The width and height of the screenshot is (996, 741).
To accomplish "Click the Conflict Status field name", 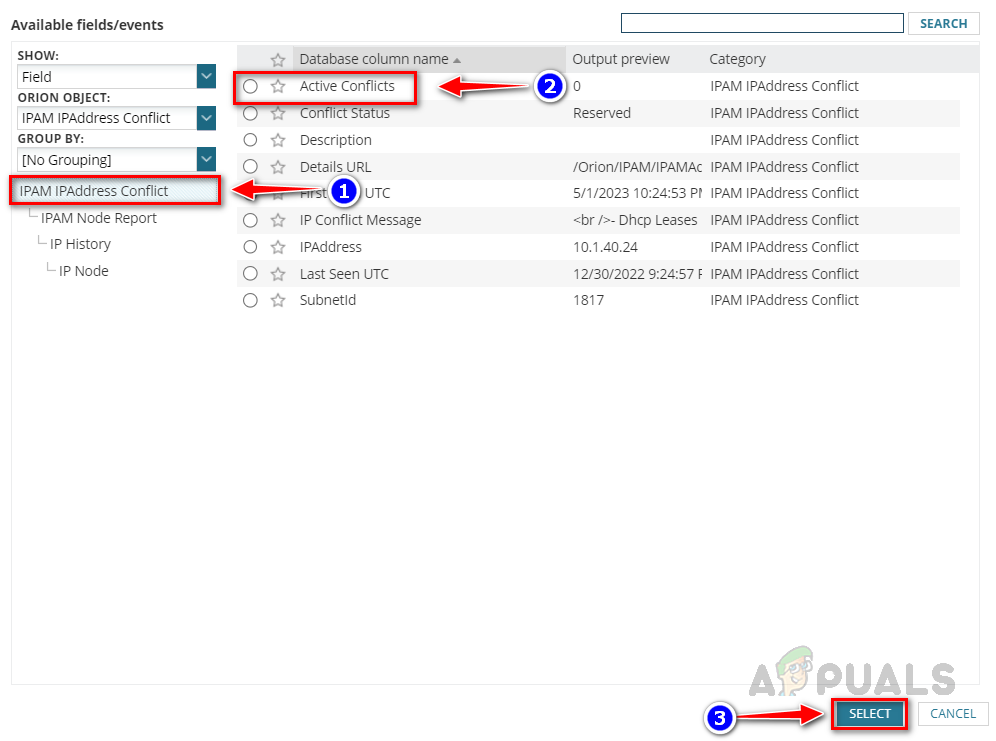I will point(344,114).
